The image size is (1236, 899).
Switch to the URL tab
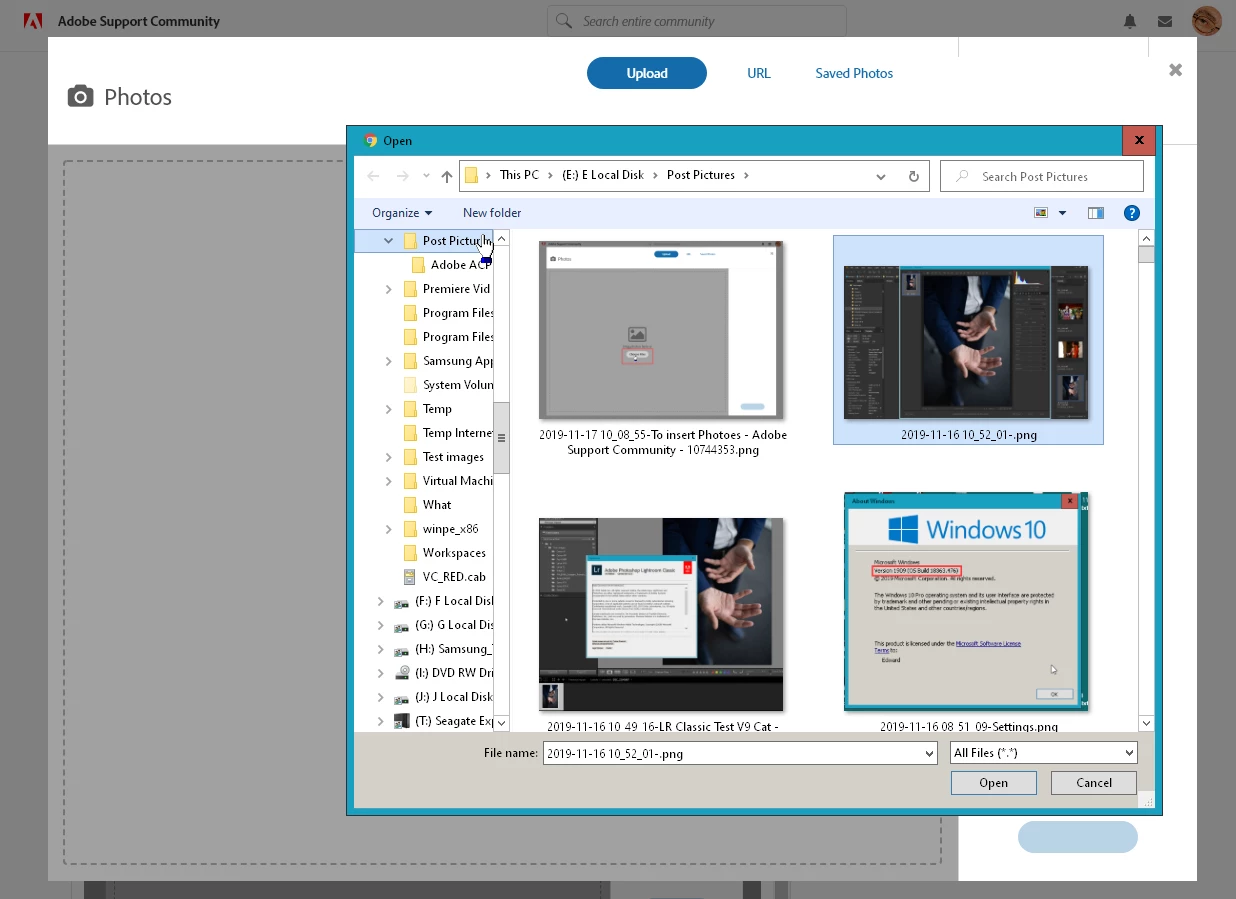(x=759, y=73)
